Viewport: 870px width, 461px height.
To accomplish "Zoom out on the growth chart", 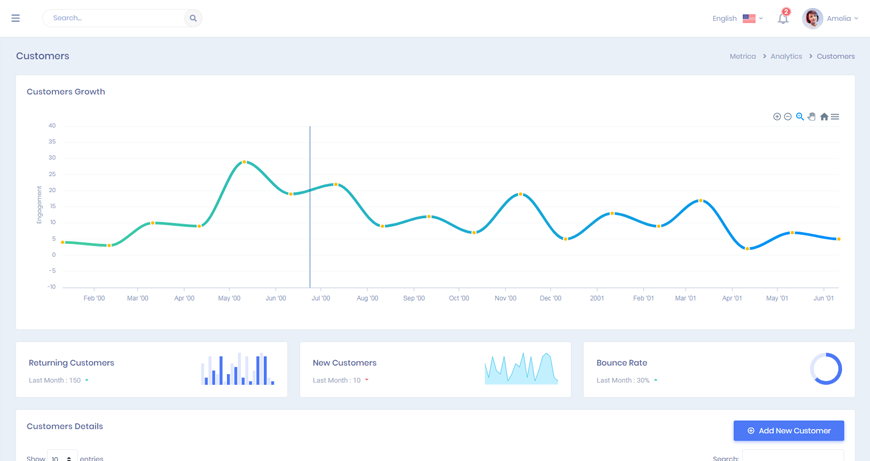I will coord(788,117).
